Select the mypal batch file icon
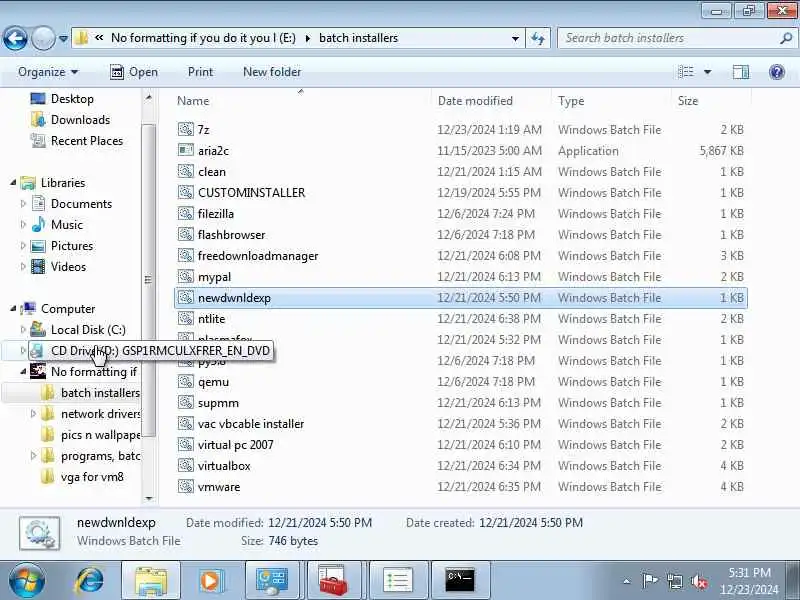 point(186,276)
